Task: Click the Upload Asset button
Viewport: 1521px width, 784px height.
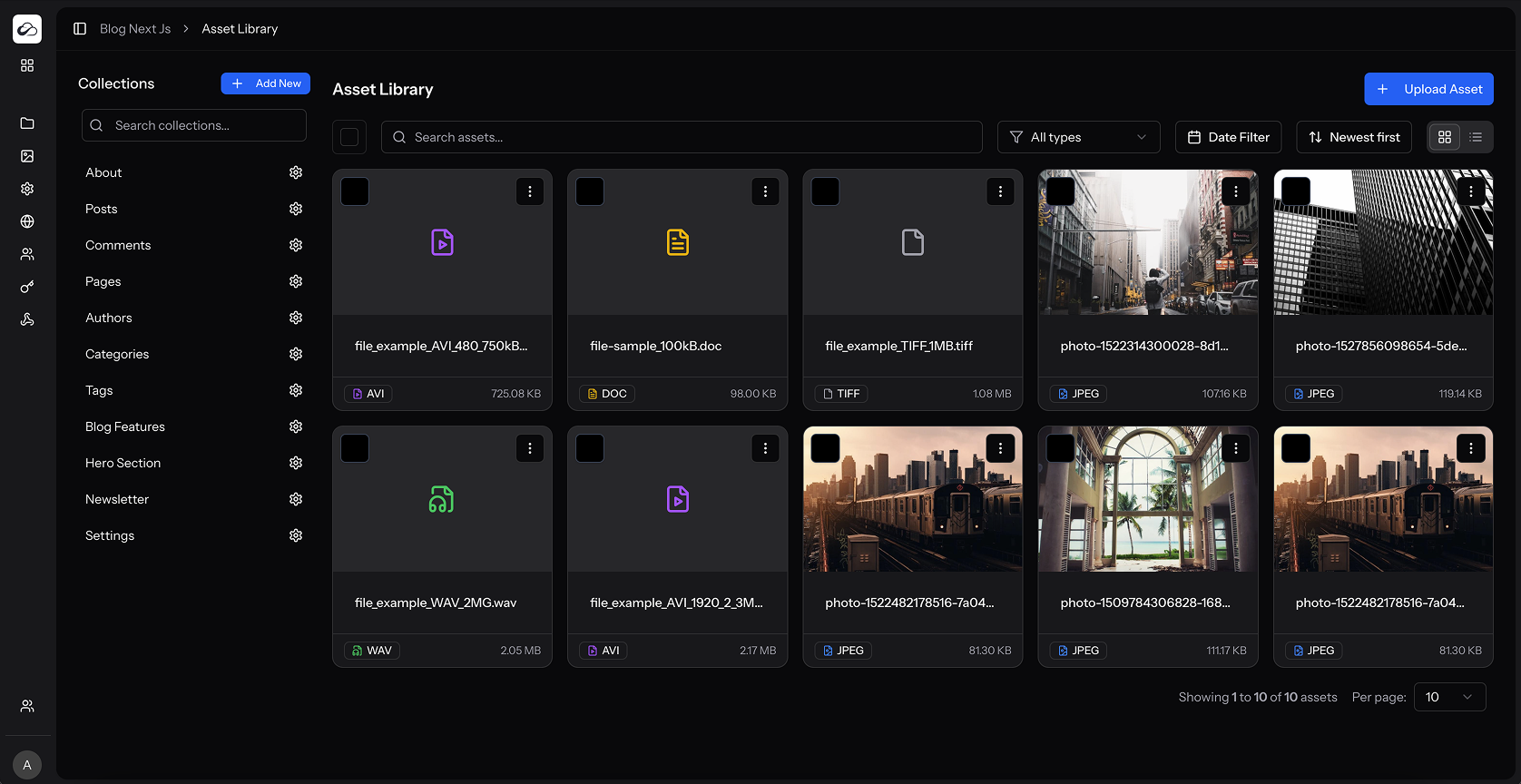Action: (x=1428, y=89)
